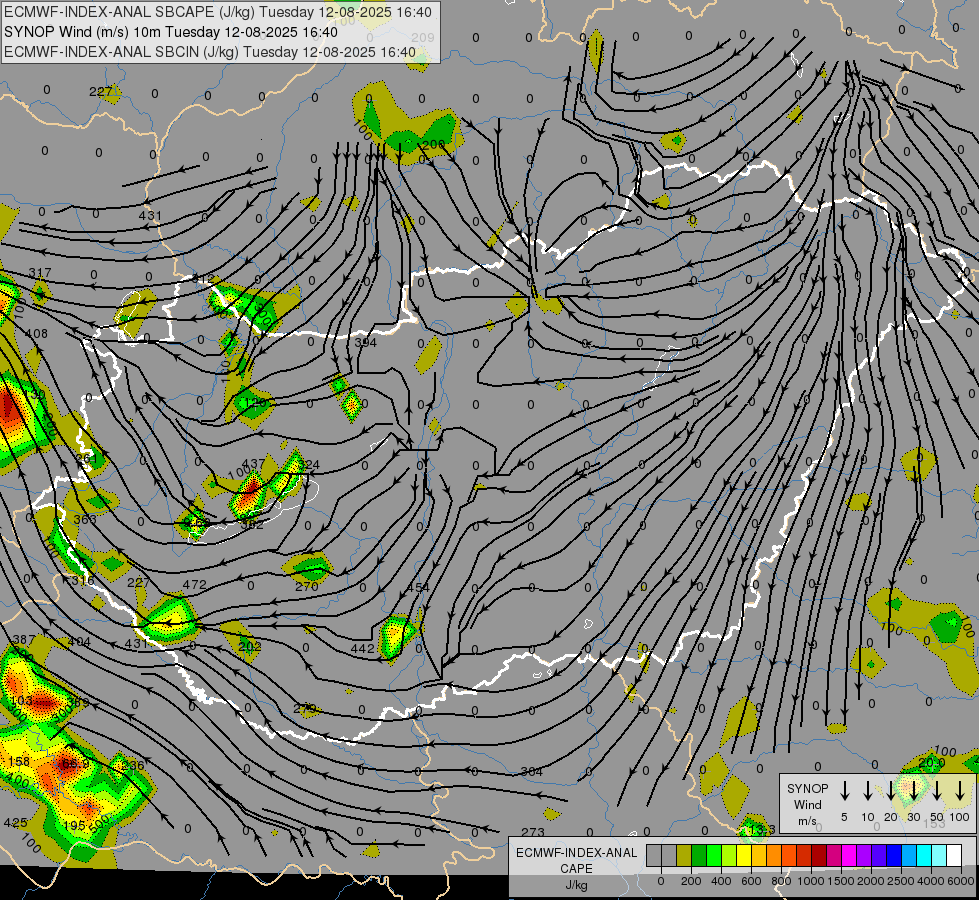Click legend tick label 4000

[931, 881]
